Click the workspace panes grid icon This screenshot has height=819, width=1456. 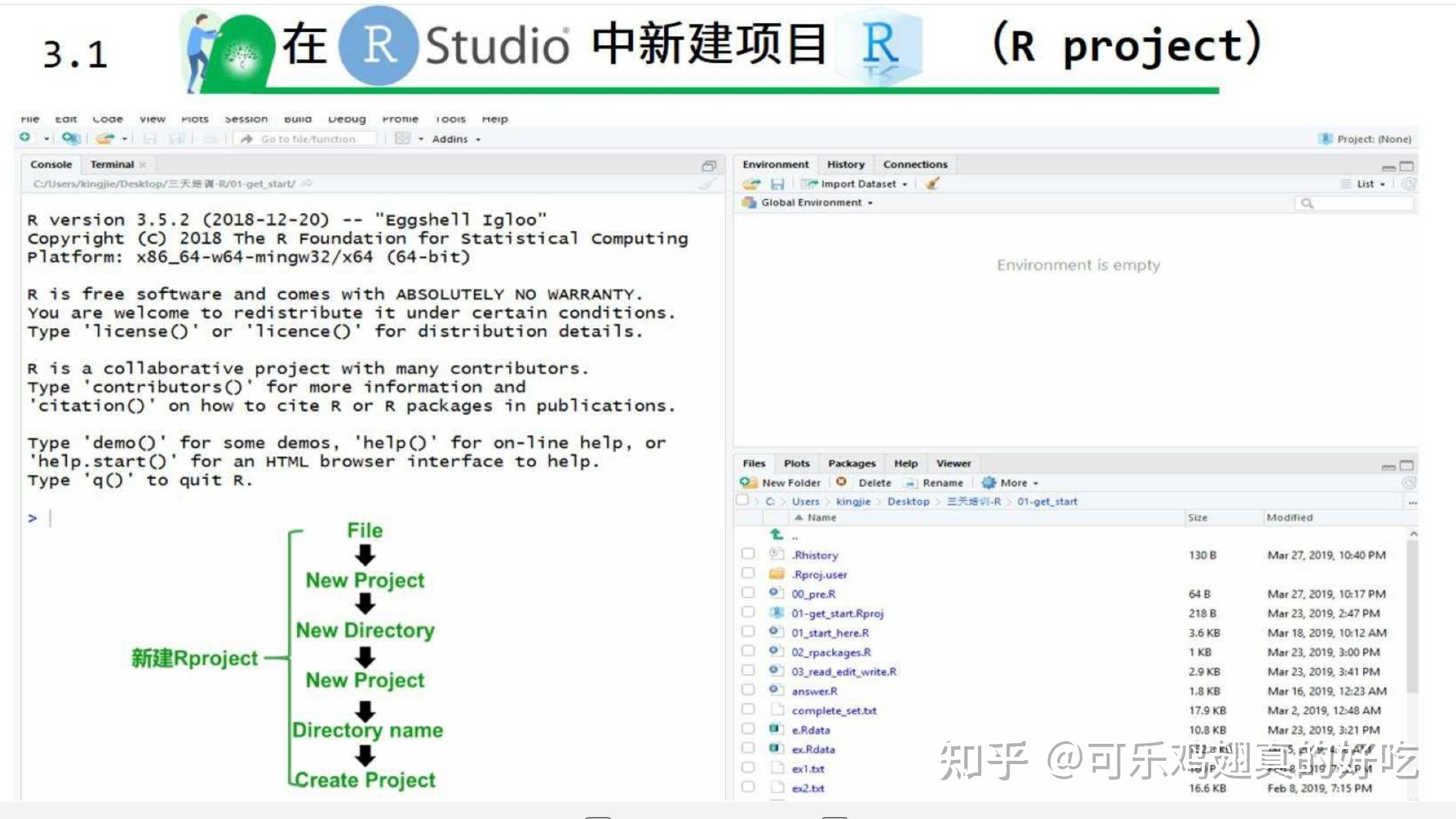(402, 139)
